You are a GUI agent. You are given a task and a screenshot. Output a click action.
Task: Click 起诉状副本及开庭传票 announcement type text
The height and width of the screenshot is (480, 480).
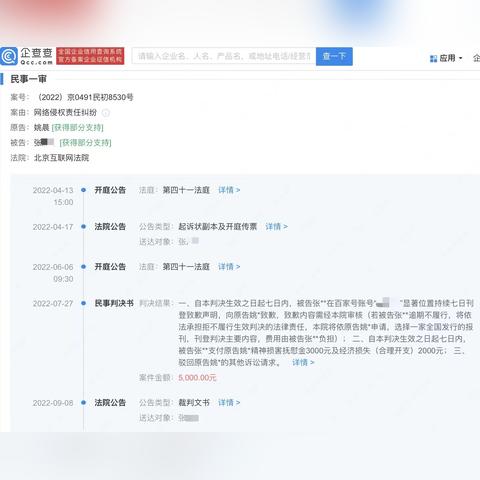point(218,227)
